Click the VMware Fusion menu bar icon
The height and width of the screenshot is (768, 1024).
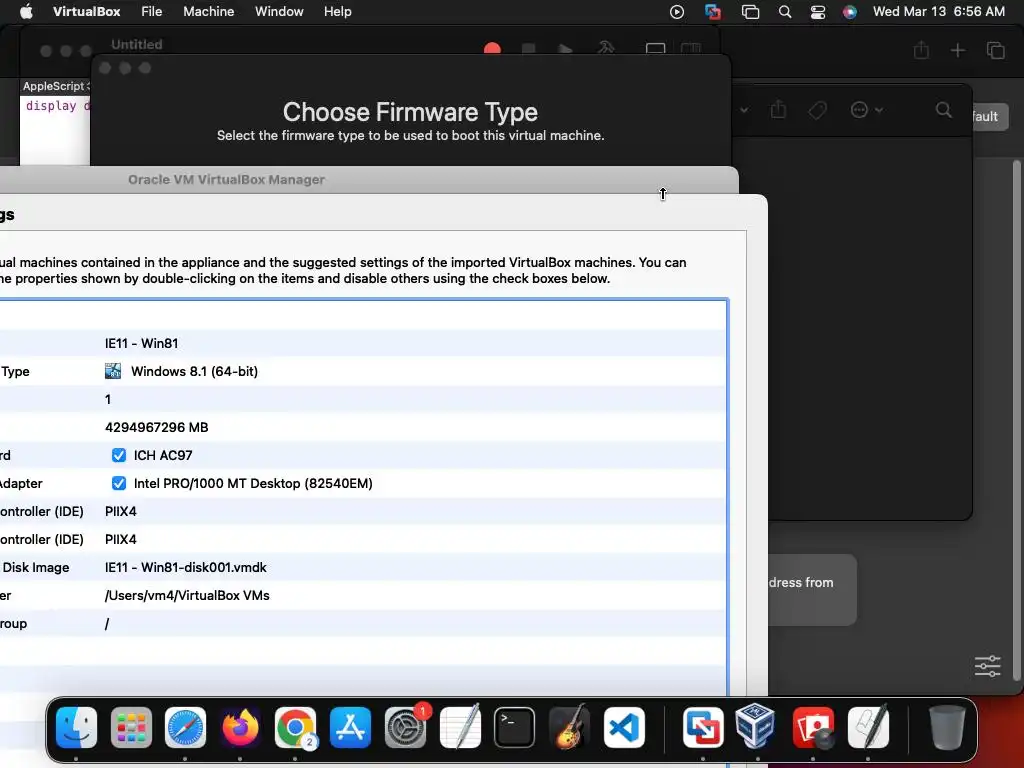click(x=713, y=12)
